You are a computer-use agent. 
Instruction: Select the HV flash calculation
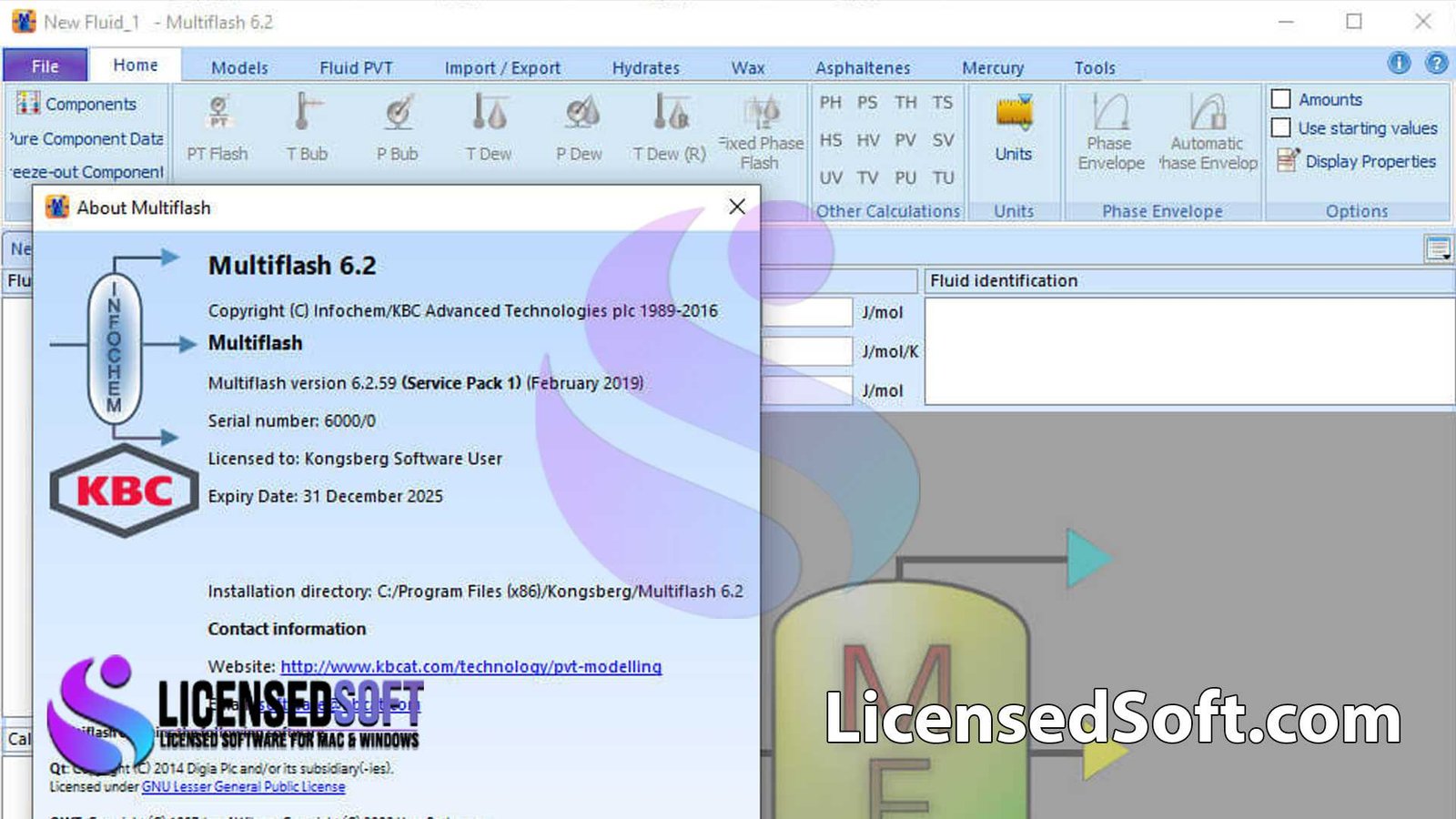867,139
